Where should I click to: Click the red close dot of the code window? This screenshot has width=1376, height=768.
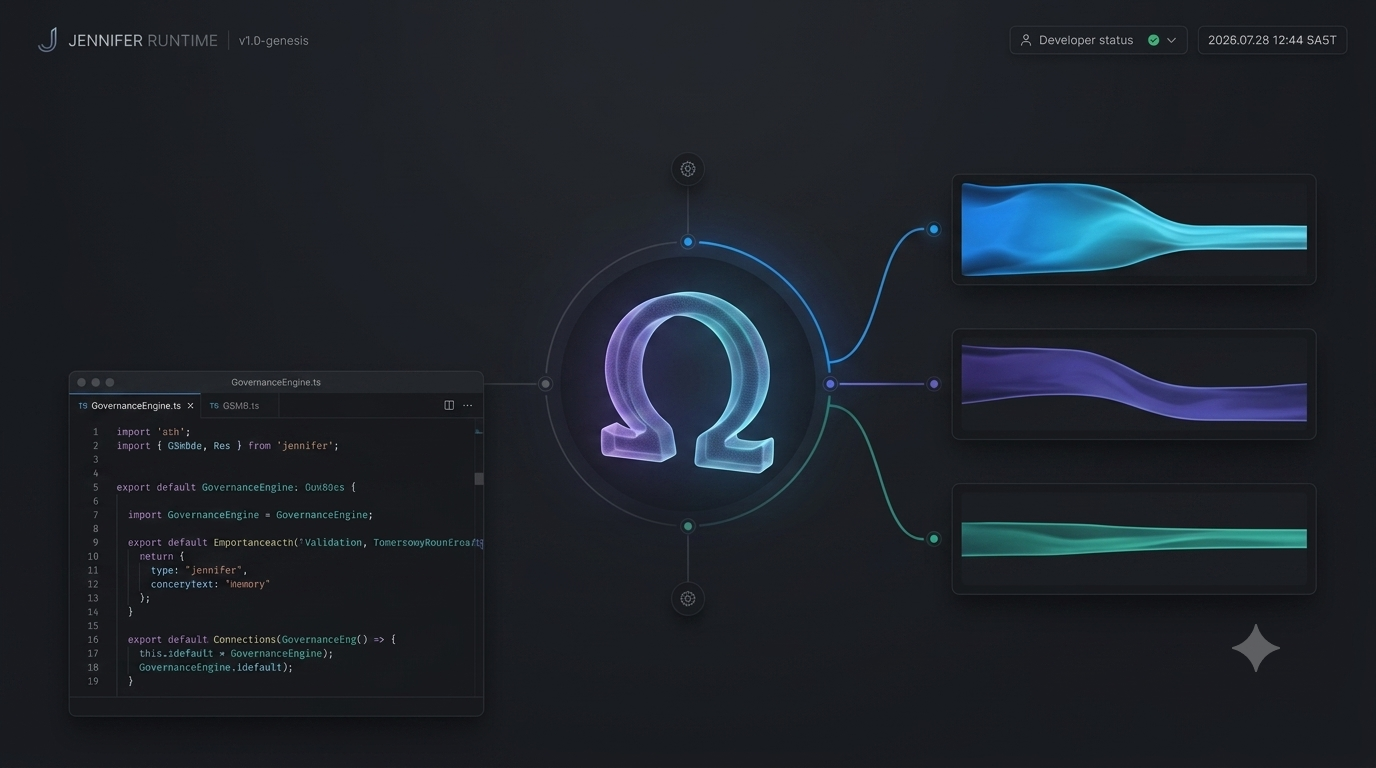(82, 382)
